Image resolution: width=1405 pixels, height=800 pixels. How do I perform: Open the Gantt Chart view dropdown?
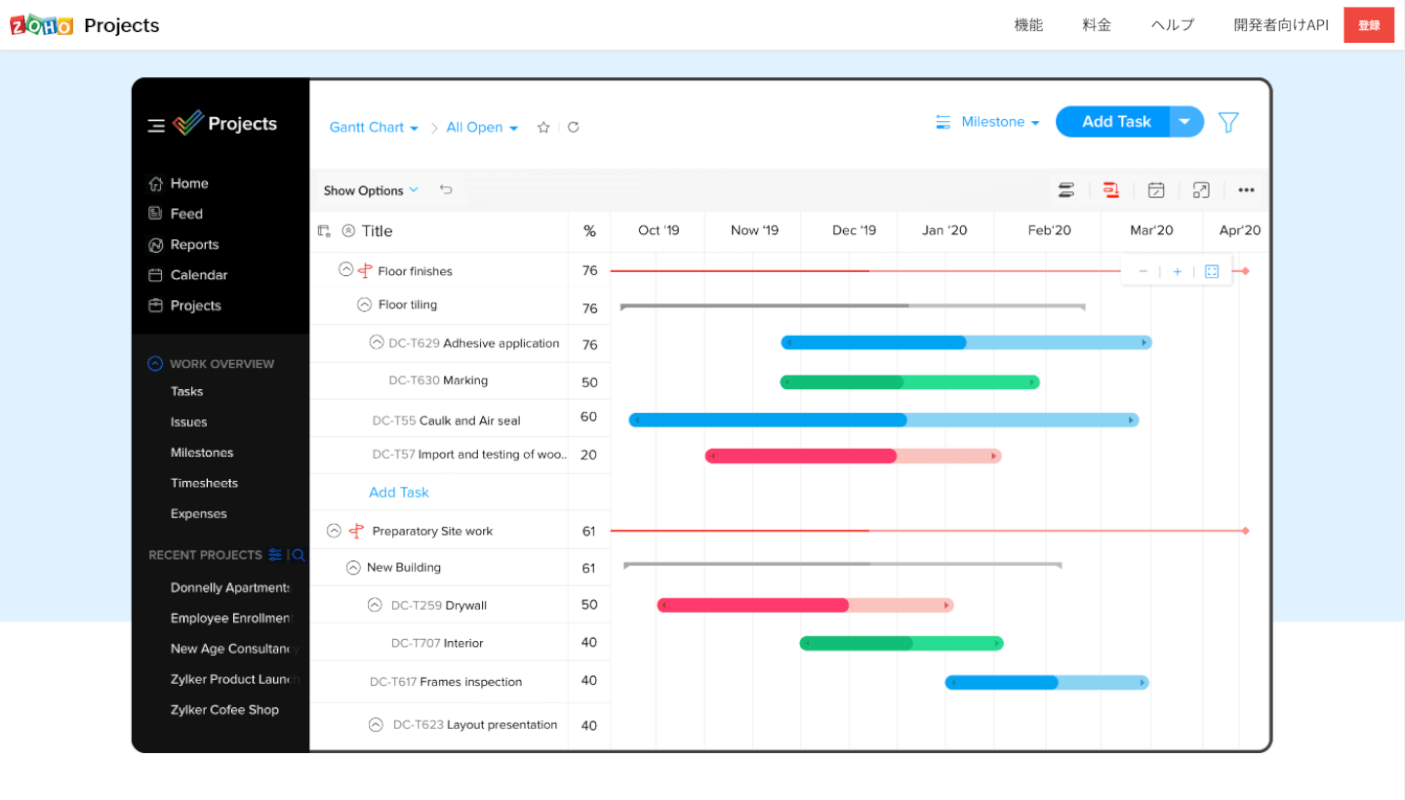374,128
